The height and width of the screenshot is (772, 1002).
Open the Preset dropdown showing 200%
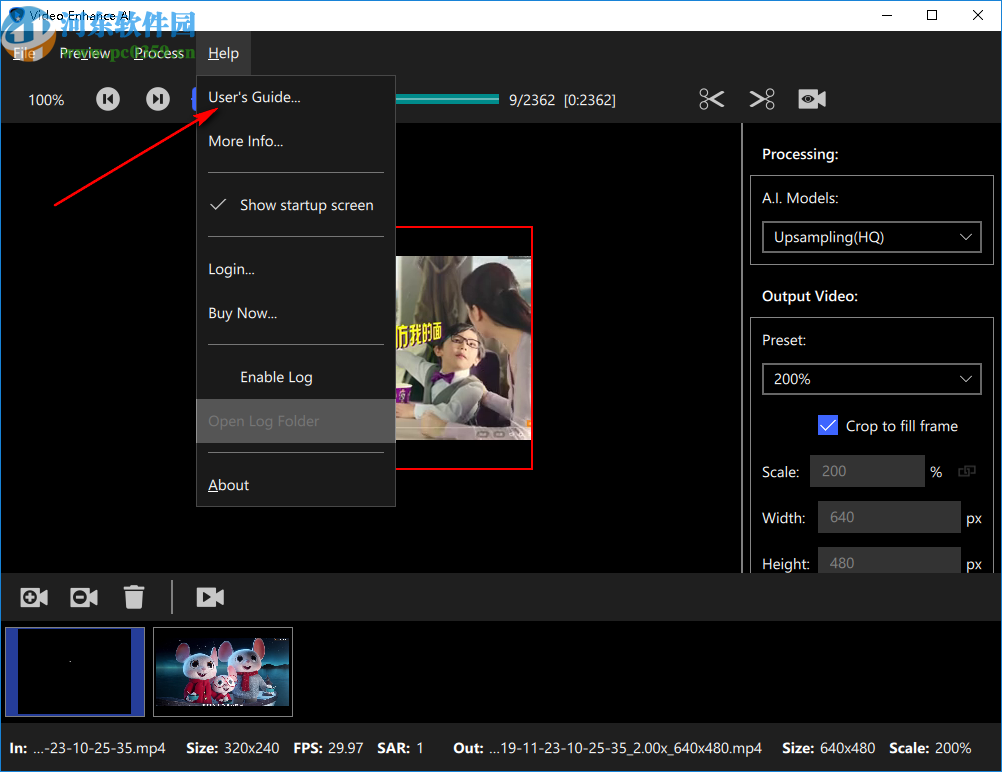[871, 379]
